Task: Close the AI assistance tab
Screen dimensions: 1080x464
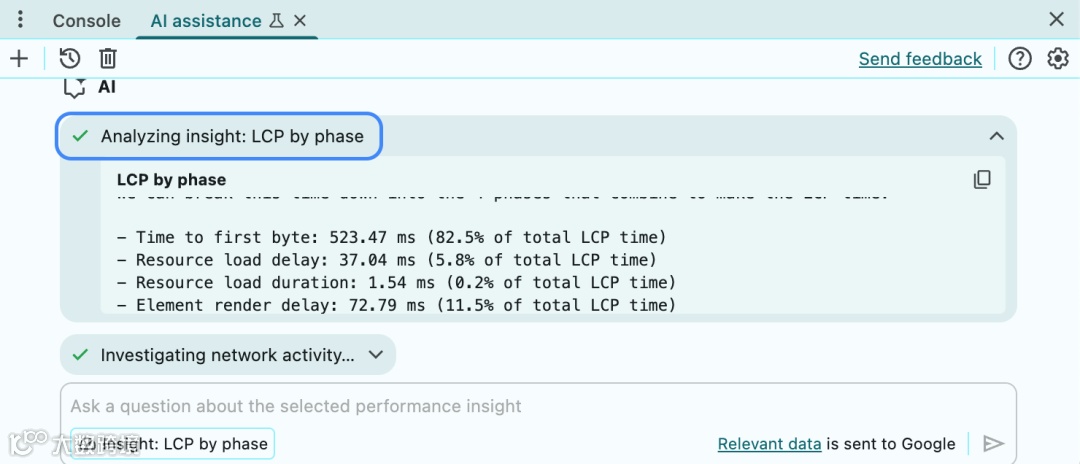Action: coord(300,21)
